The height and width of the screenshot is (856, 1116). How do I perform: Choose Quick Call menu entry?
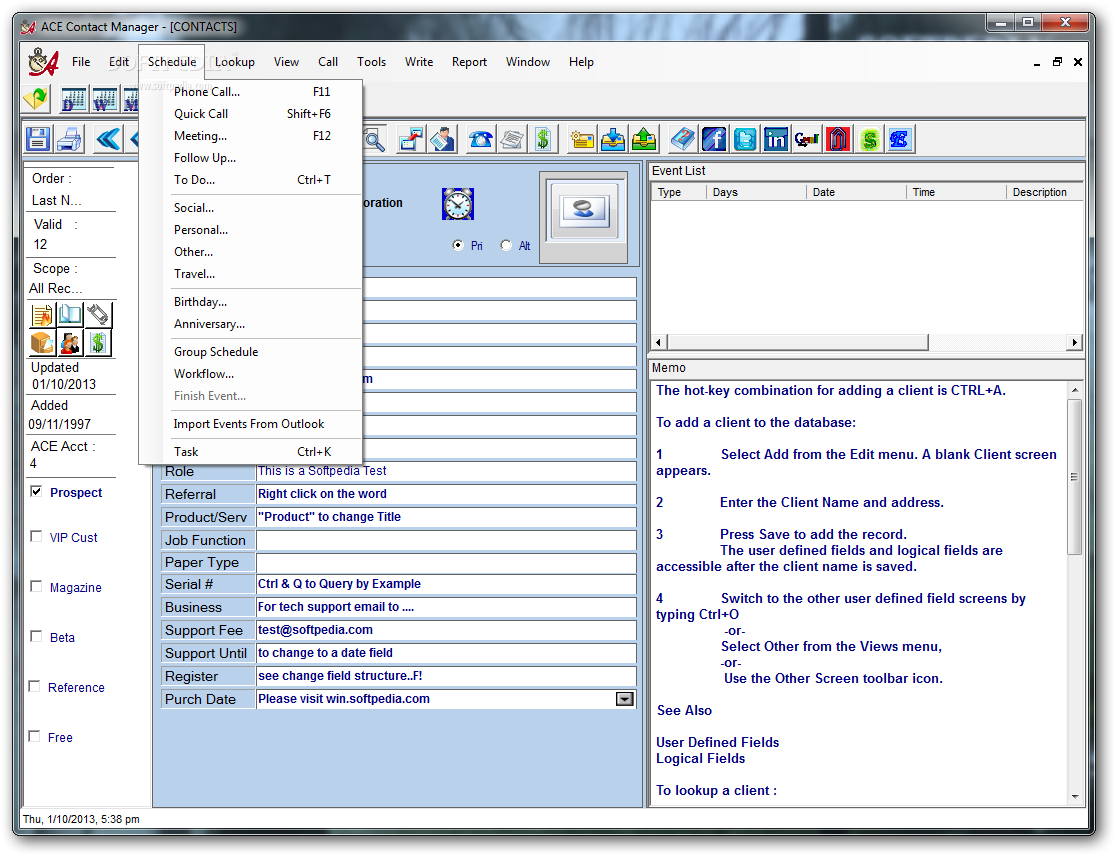coord(252,114)
